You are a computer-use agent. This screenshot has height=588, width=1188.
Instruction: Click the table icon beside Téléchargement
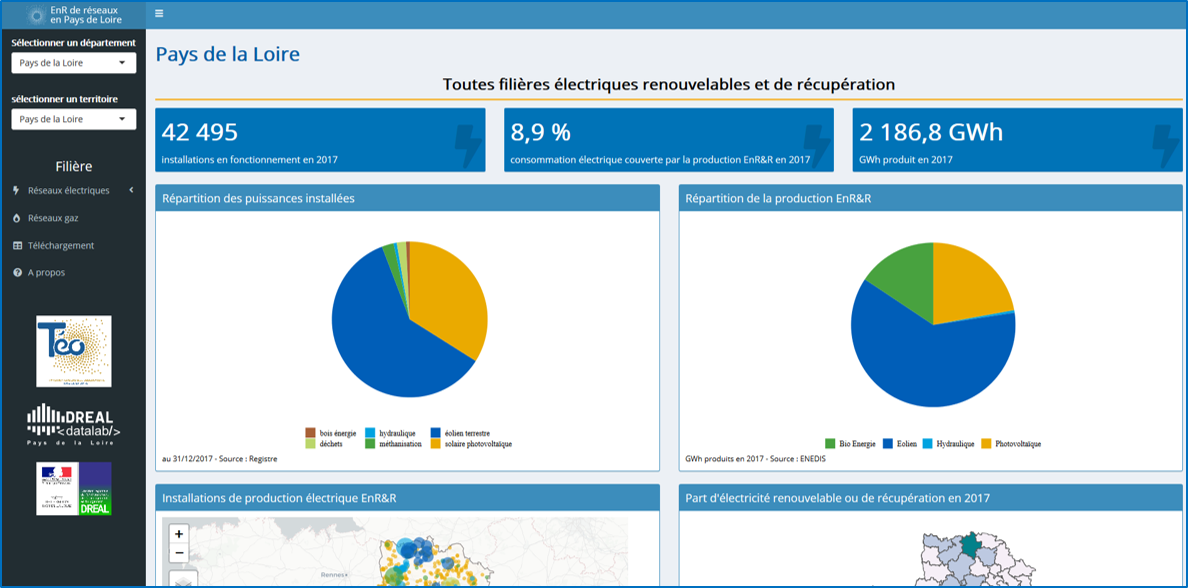[16, 245]
